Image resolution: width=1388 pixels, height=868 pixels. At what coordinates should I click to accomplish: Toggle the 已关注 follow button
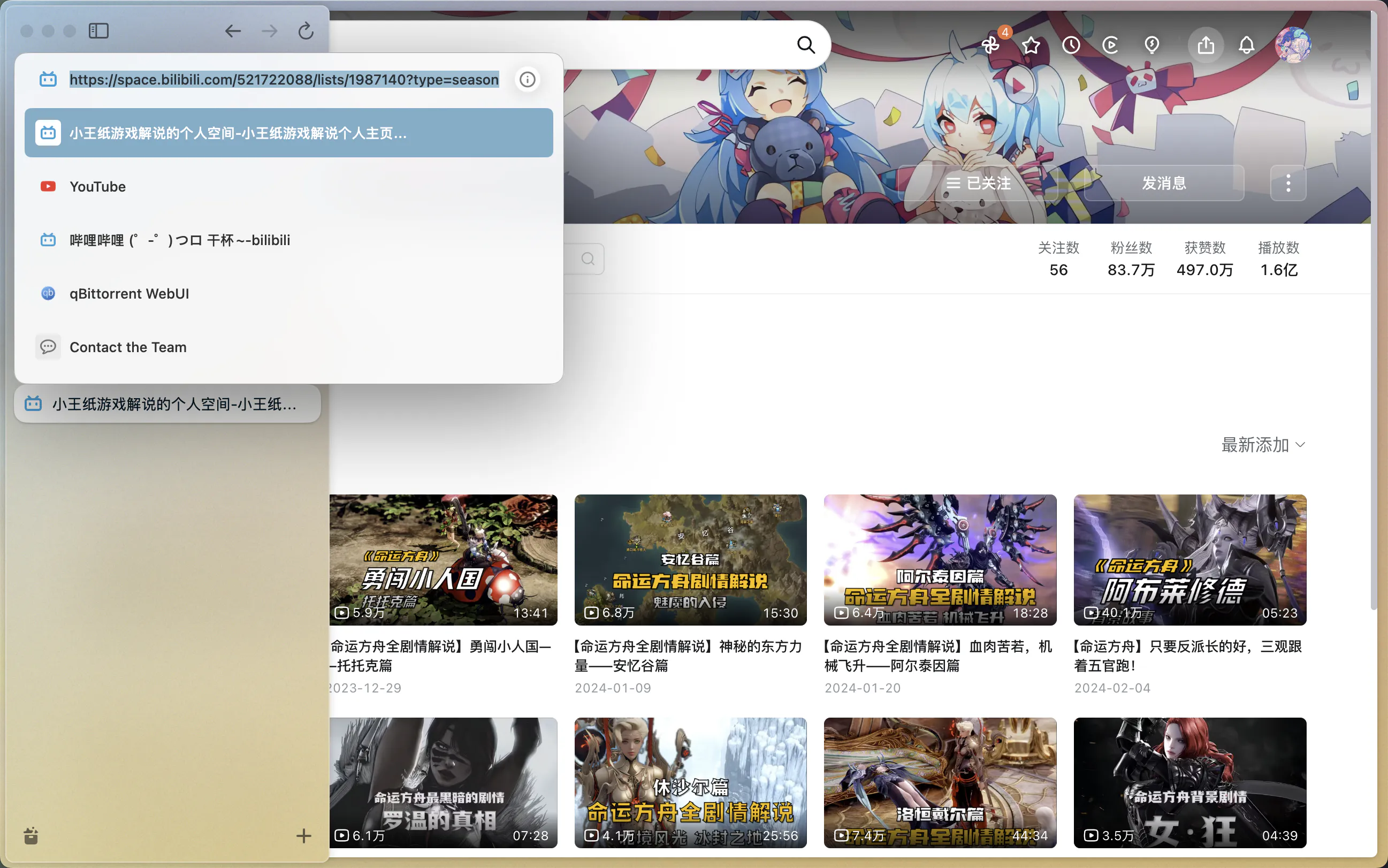click(978, 183)
